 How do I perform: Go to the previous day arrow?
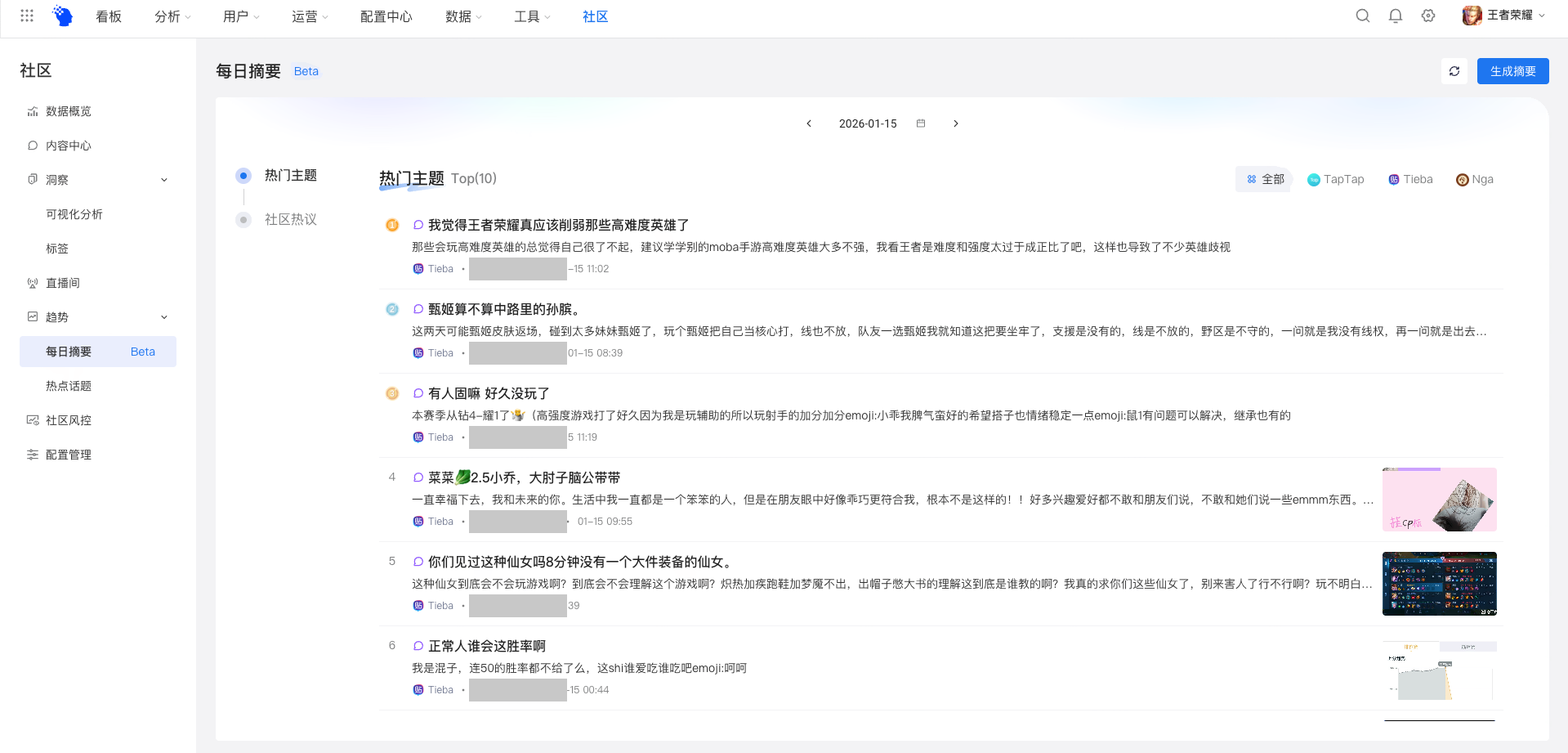809,123
